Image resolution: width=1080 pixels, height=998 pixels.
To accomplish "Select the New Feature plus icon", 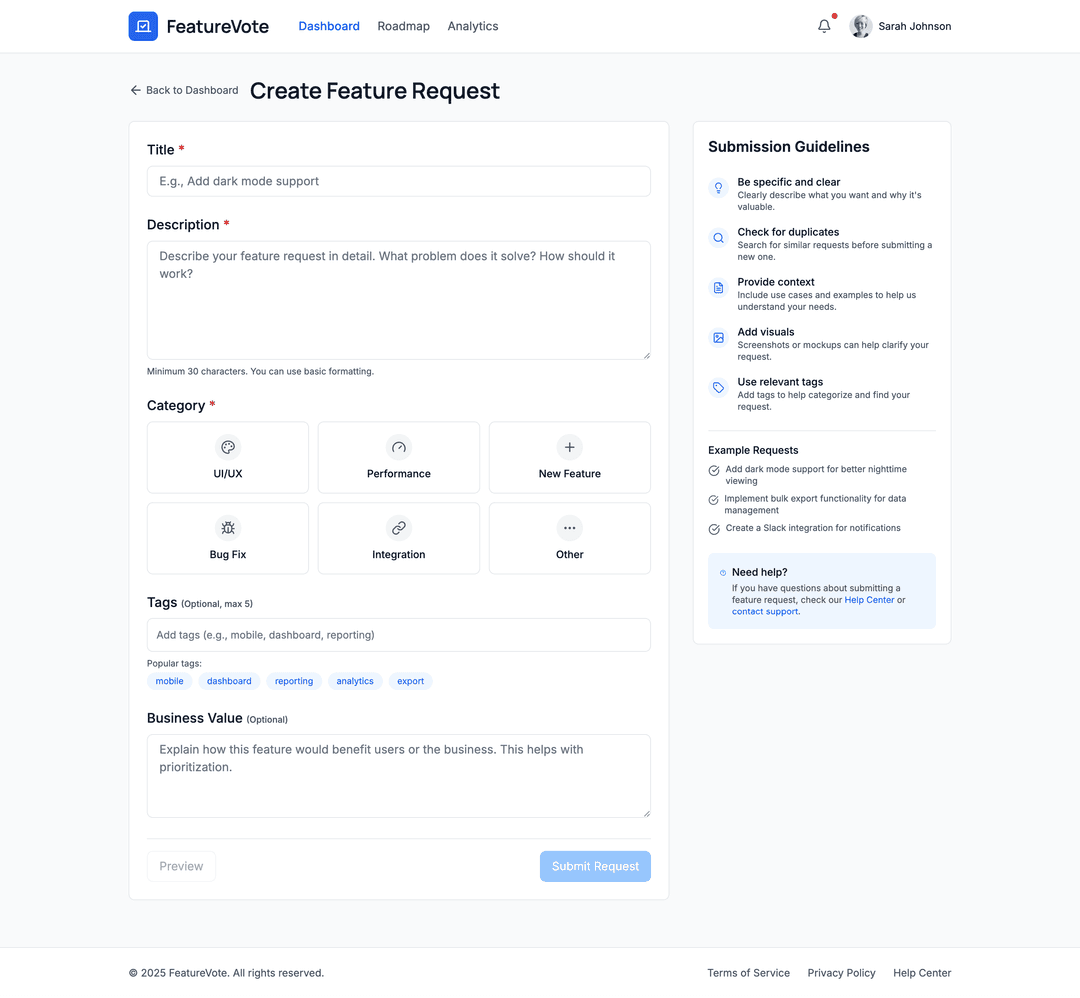I will [x=569, y=447].
